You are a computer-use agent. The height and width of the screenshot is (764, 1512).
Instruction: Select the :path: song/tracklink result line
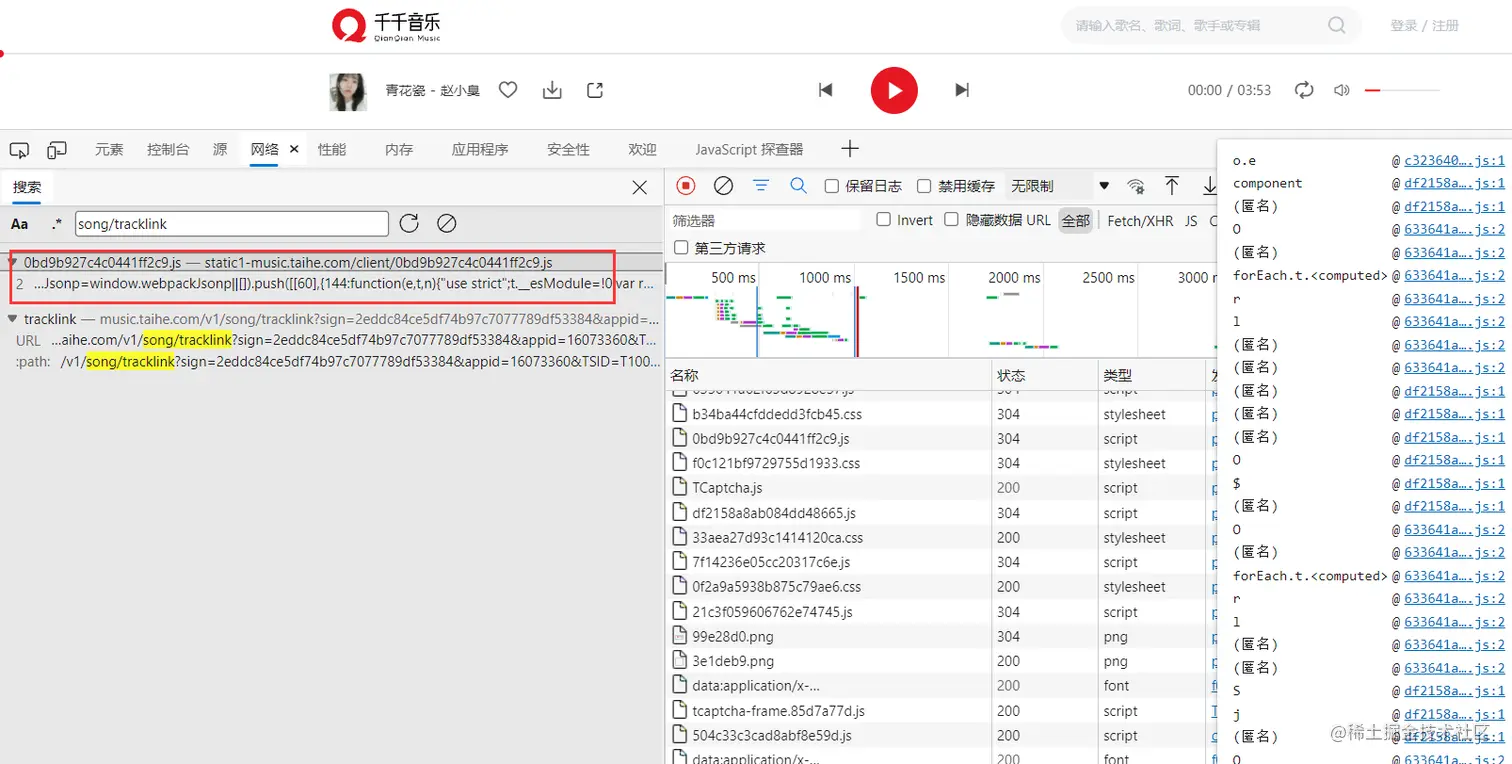click(334, 362)
